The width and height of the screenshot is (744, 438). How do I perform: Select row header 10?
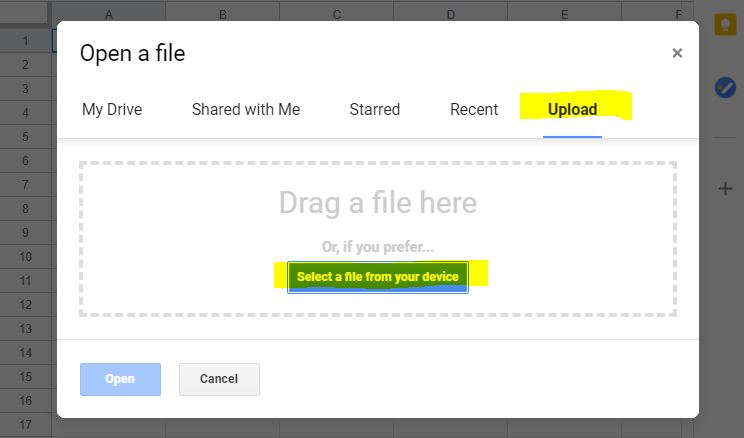[26, 257]
